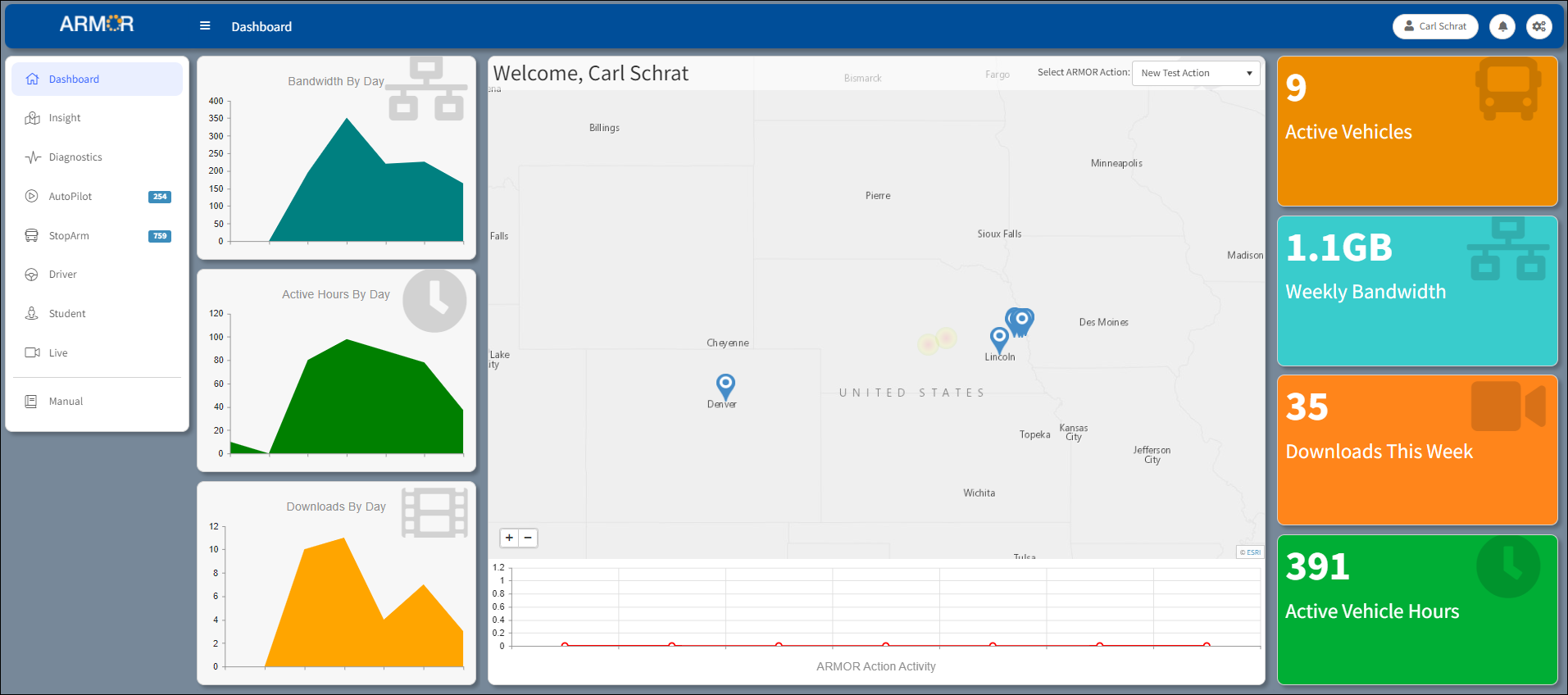Click the ARMOR logo in the header
This screenshot has width=1568, height=695.
click(97, 24)
